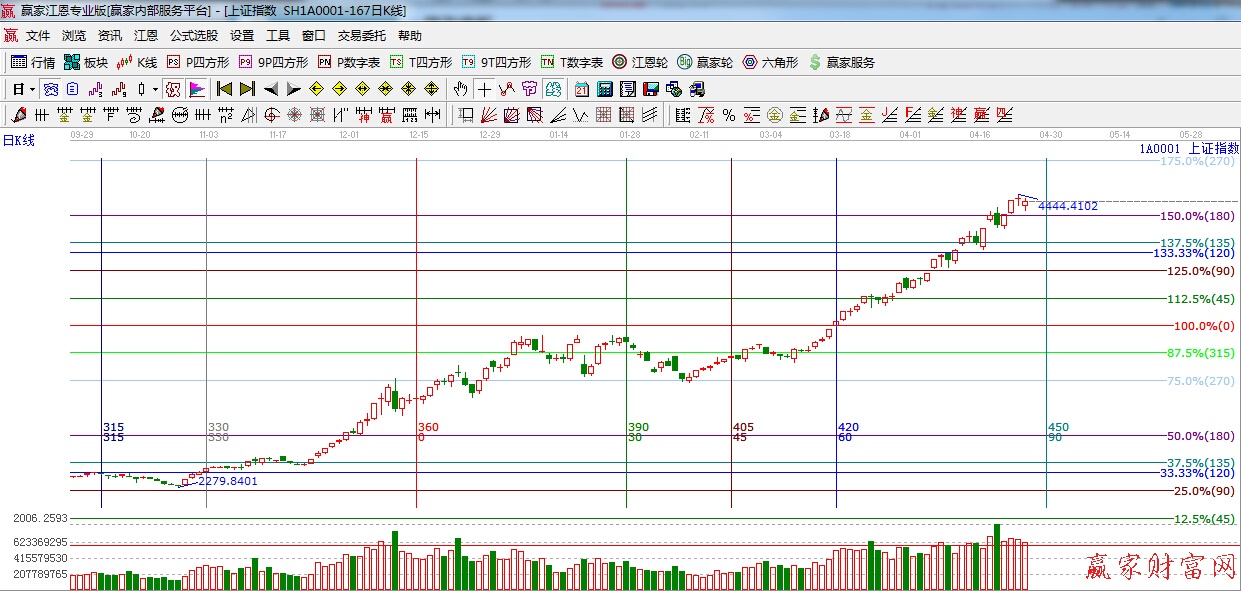Toggle the crosshair cursor button

[x=484, y=89]
